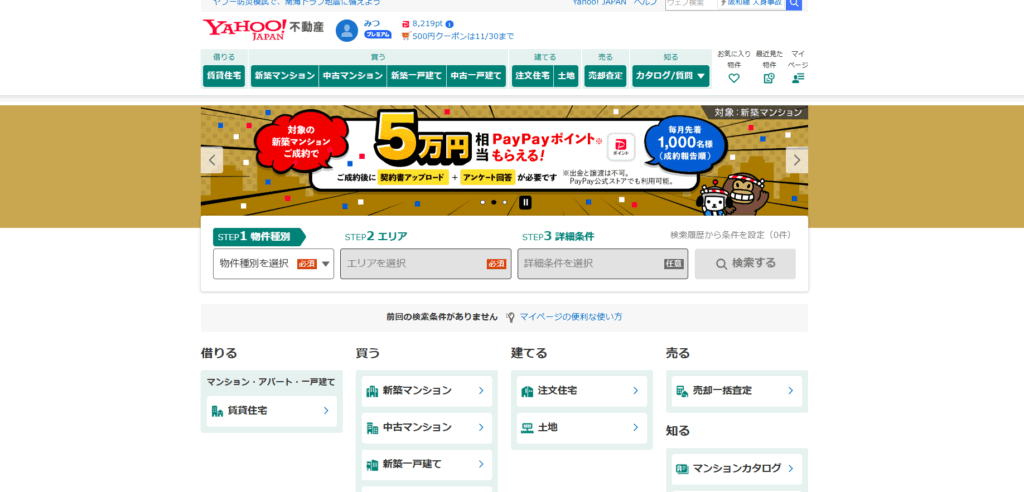
Task: Select 中古マンション in top navigation
Action: pos(352,76)
